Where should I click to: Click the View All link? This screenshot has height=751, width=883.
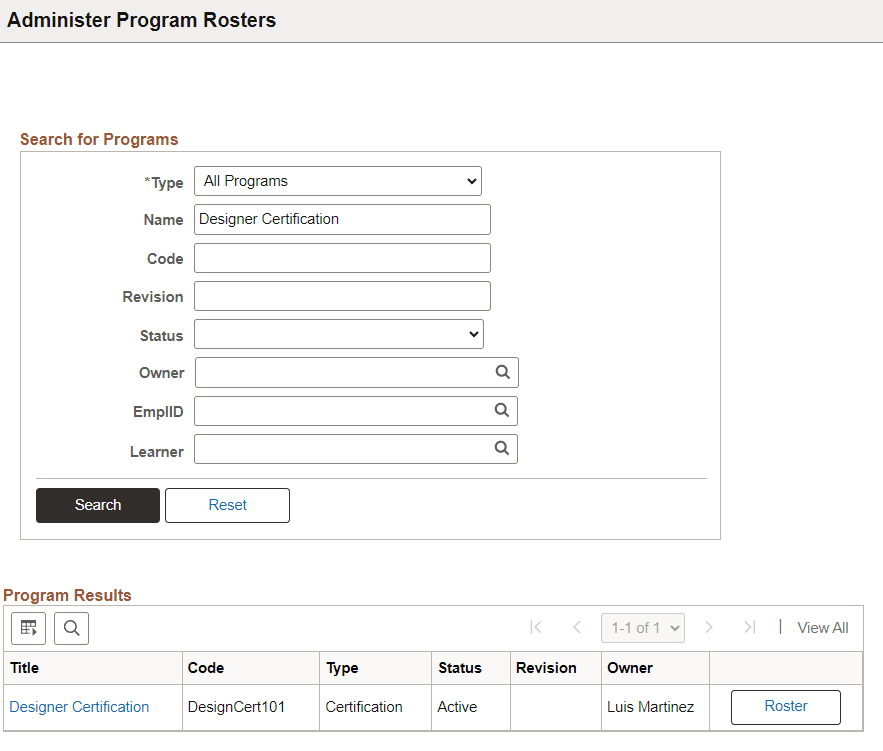coord(822,627)
